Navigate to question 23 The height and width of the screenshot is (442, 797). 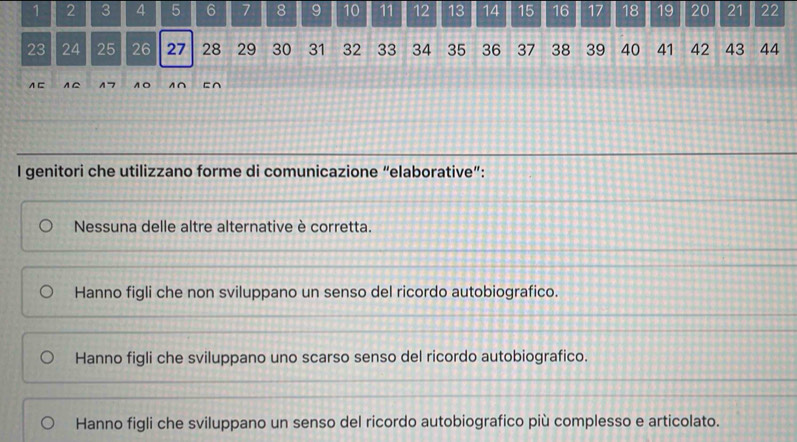(x=36, y=49)
